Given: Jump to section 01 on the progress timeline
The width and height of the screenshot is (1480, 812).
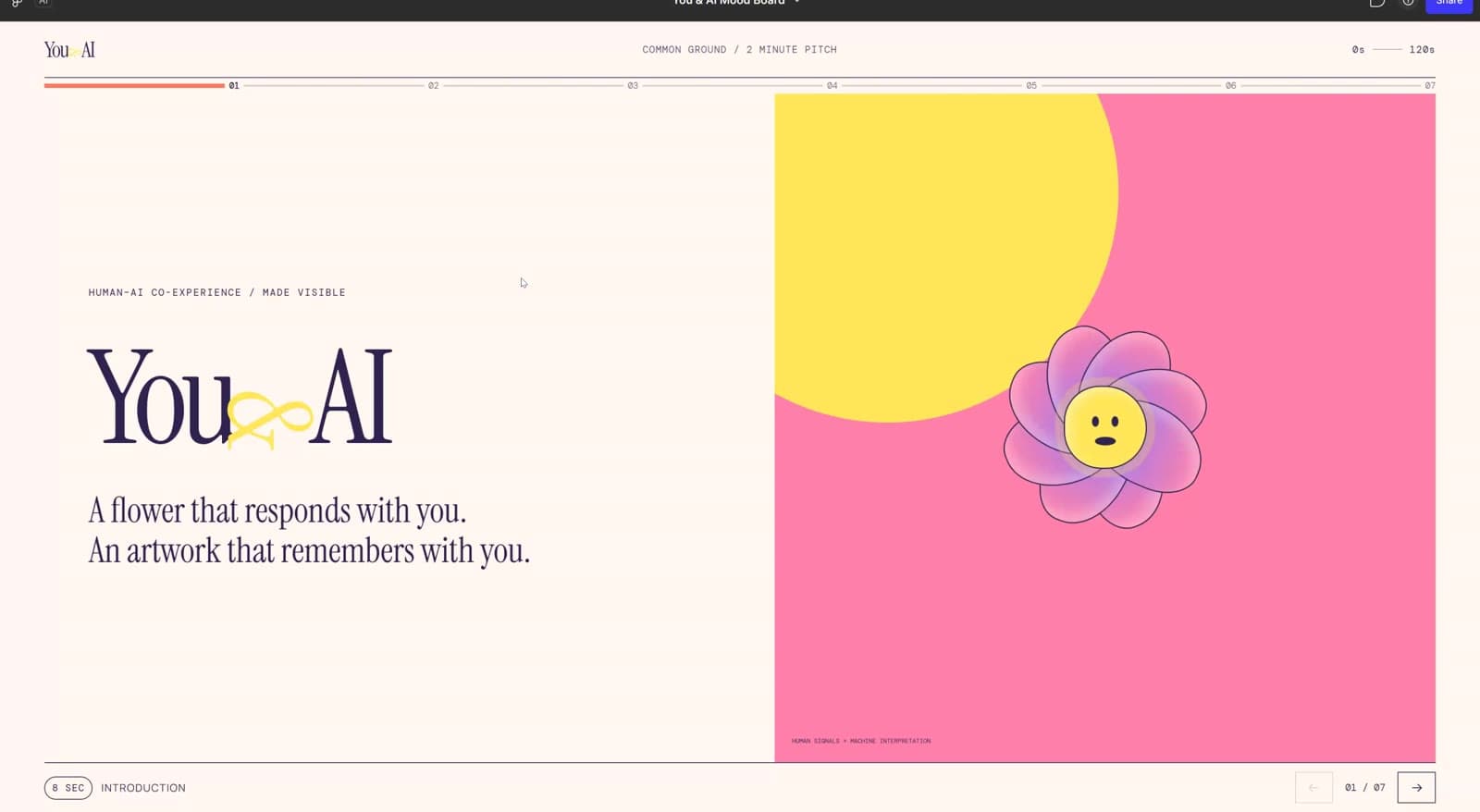Looking at the screenshot, I should coord(234,85).
